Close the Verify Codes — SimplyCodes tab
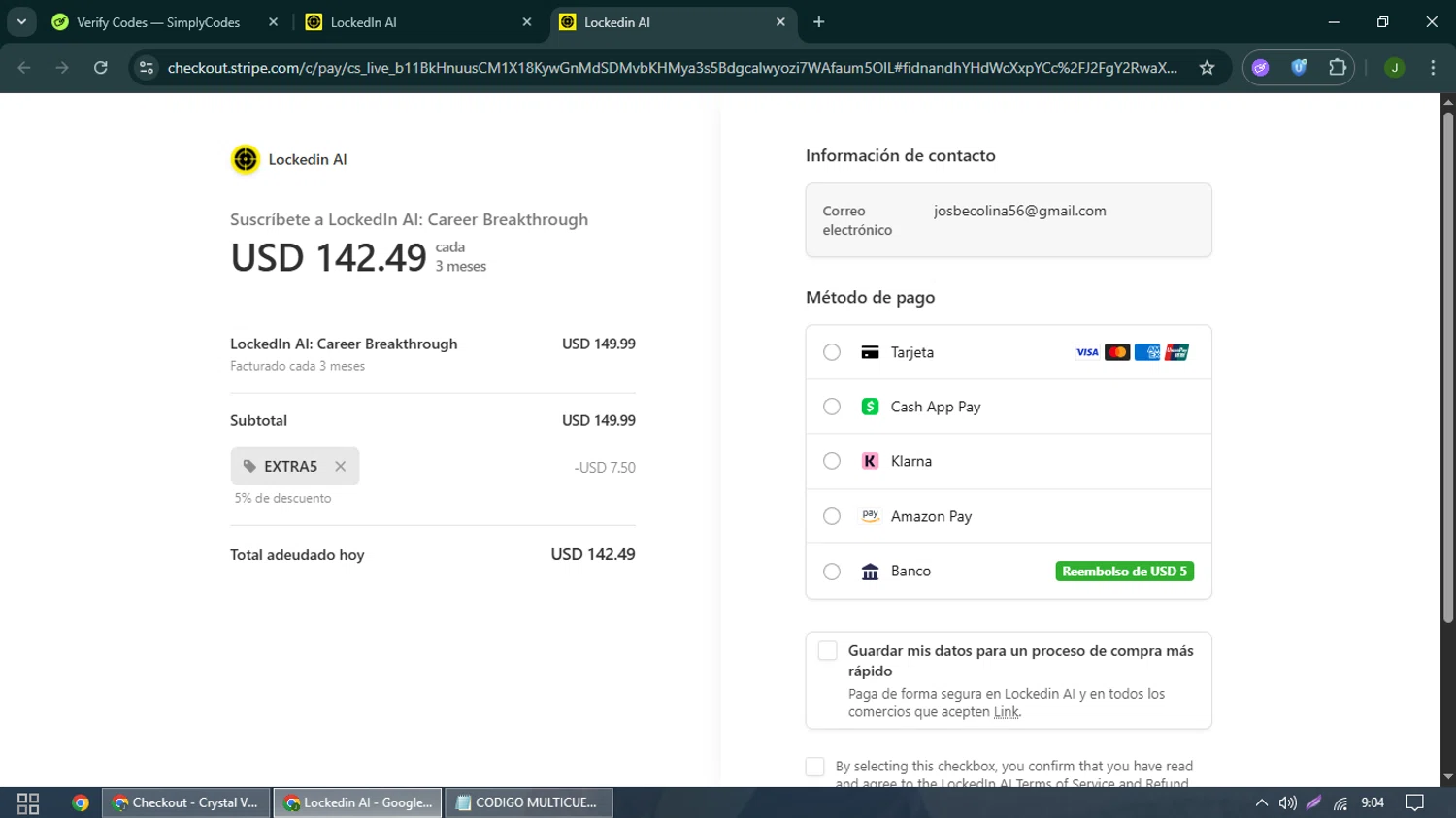The width and height of the screenshot is (1456, 818). [273, 22]
